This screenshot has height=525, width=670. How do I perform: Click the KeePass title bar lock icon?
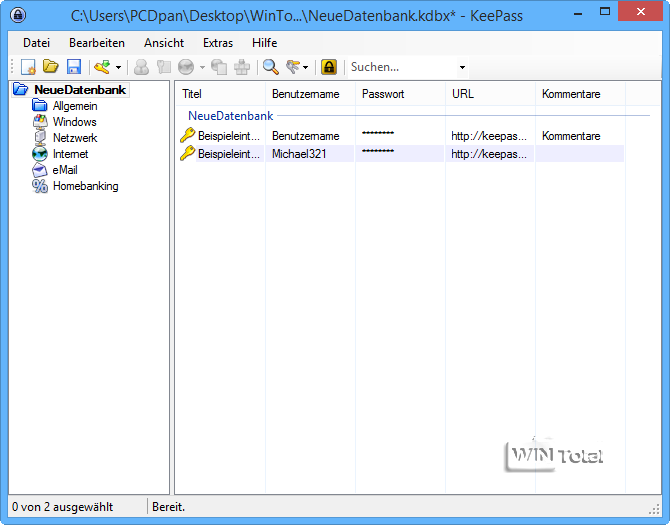[18, 15]
